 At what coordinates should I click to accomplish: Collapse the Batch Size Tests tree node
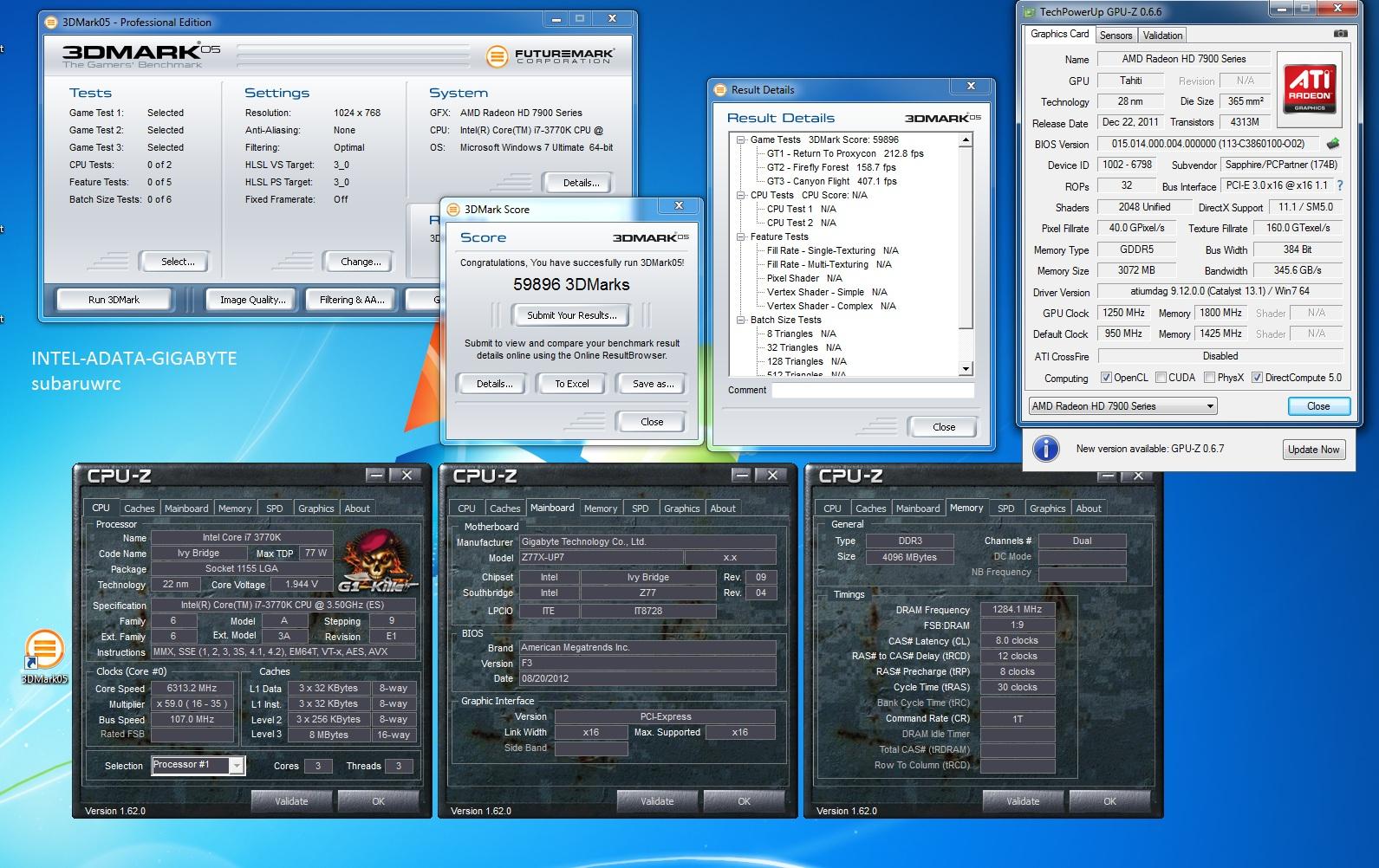point(741,320)
